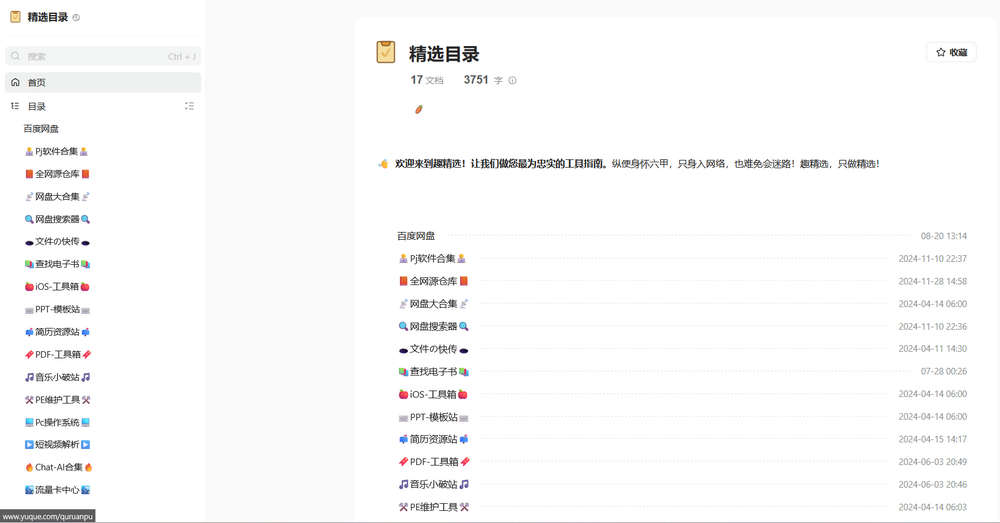Open PE维护工具 in sidebar tree
Viewport: 1000px width, 523px height.
coord(57,400)
